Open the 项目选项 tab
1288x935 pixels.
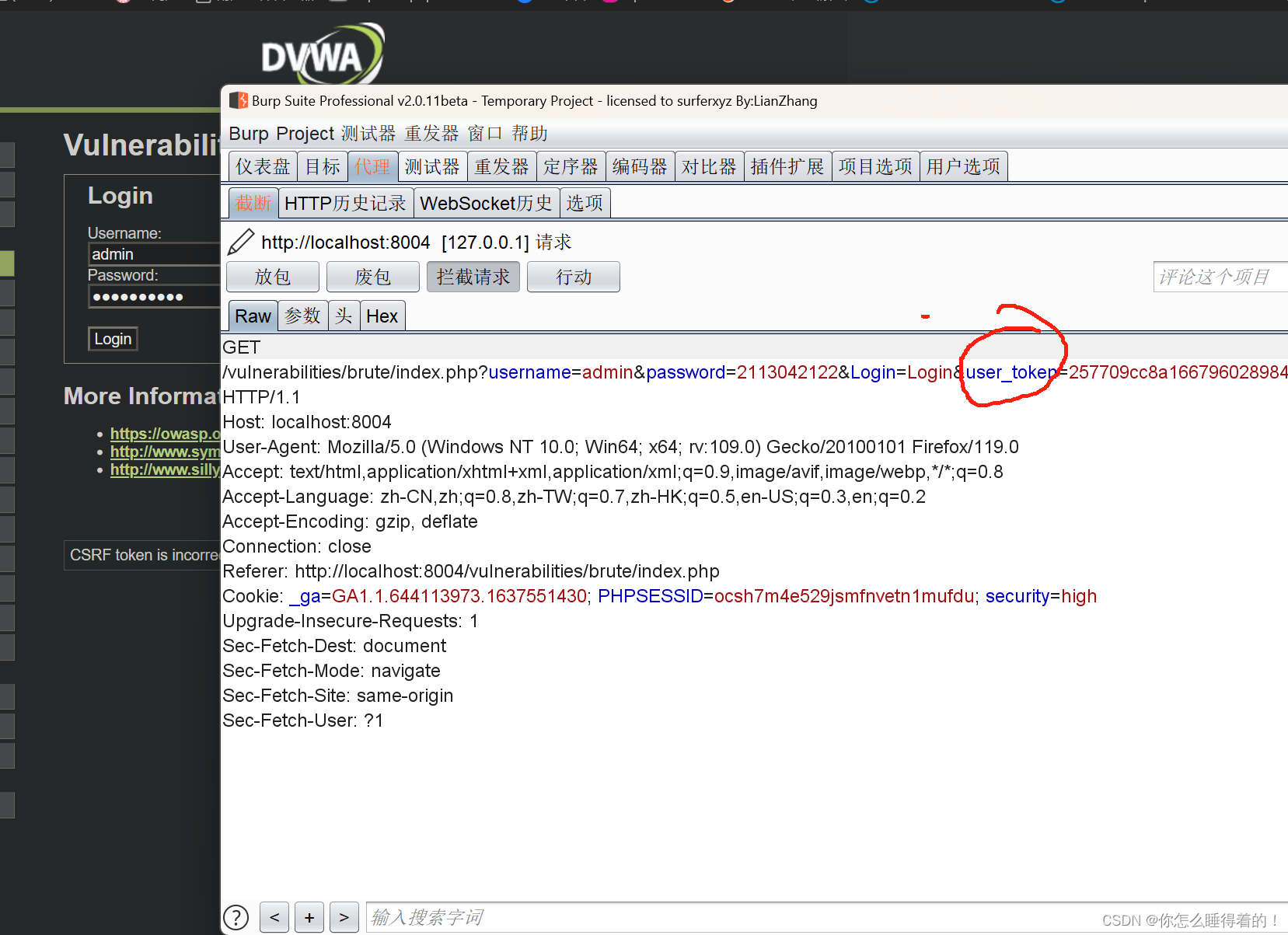tap(875, 166)
